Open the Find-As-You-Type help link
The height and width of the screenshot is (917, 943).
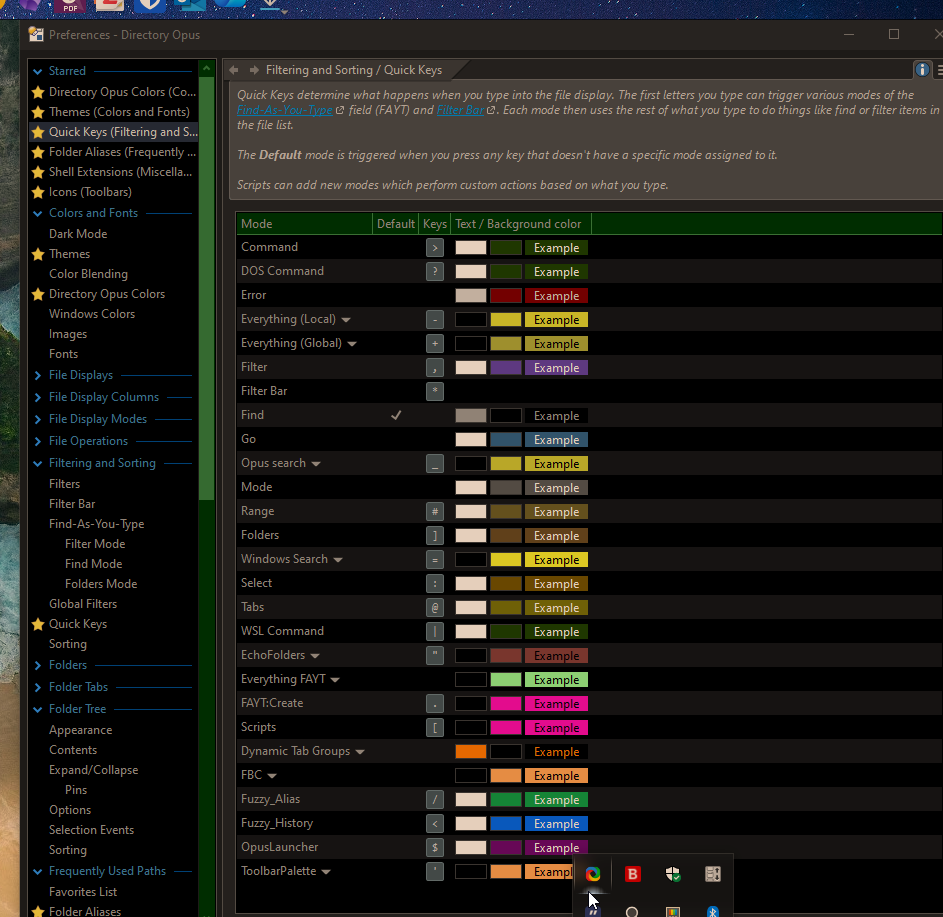[x=284, y=110]
